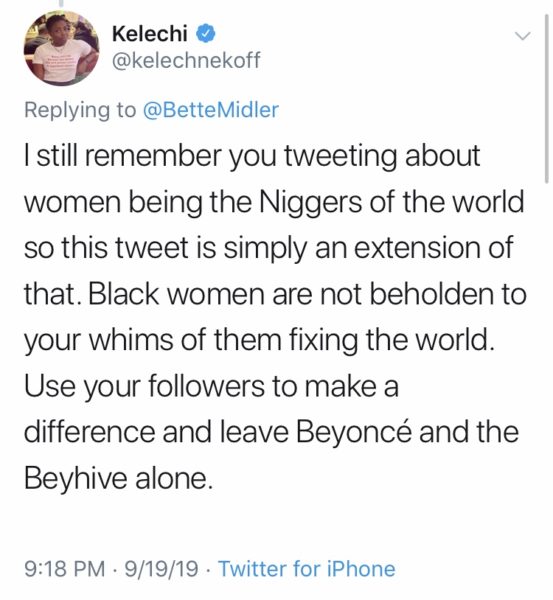Open the Kelechi display name
553x600 pixels.
pos(150,34)
